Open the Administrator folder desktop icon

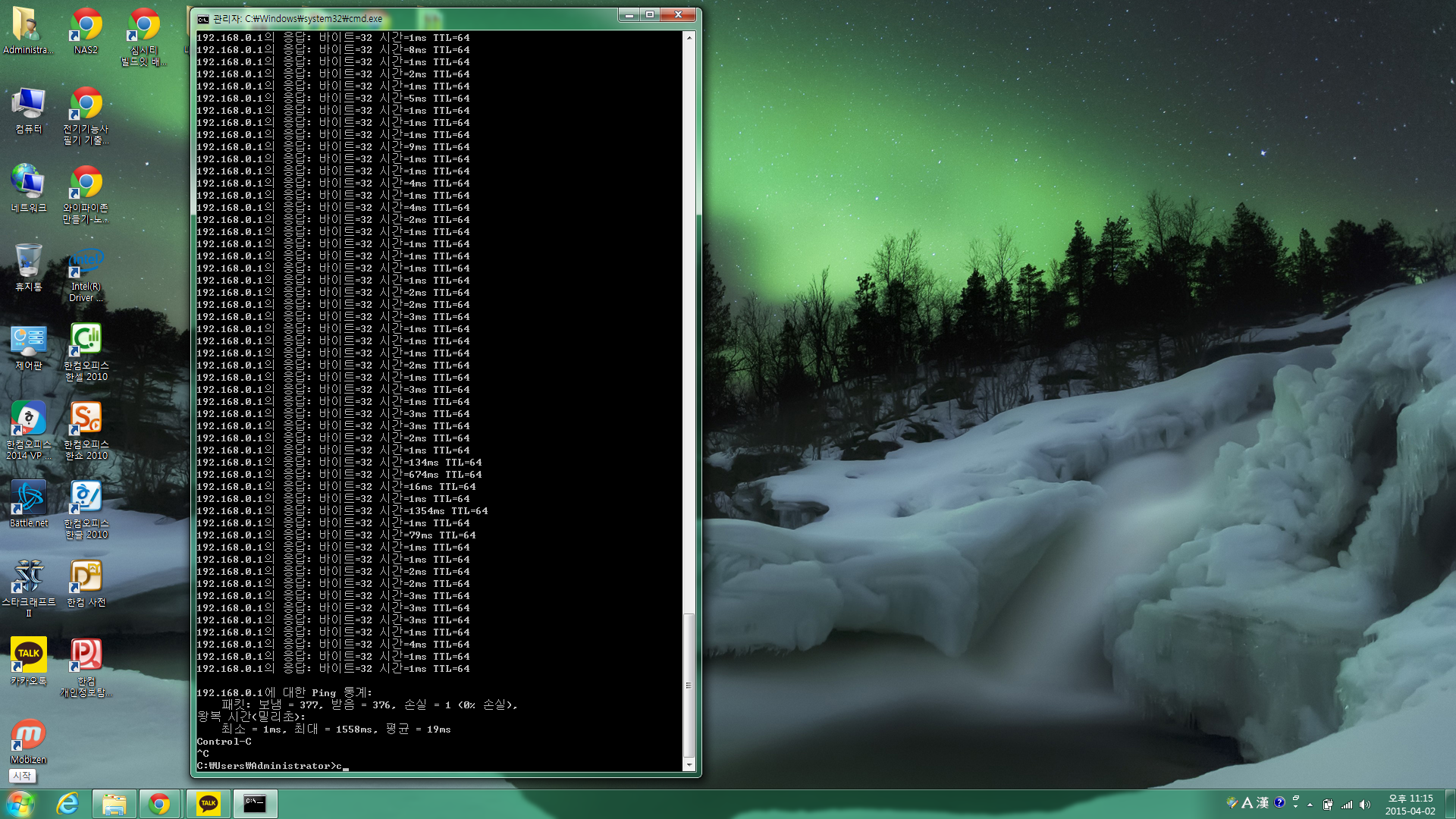[29, 31]
